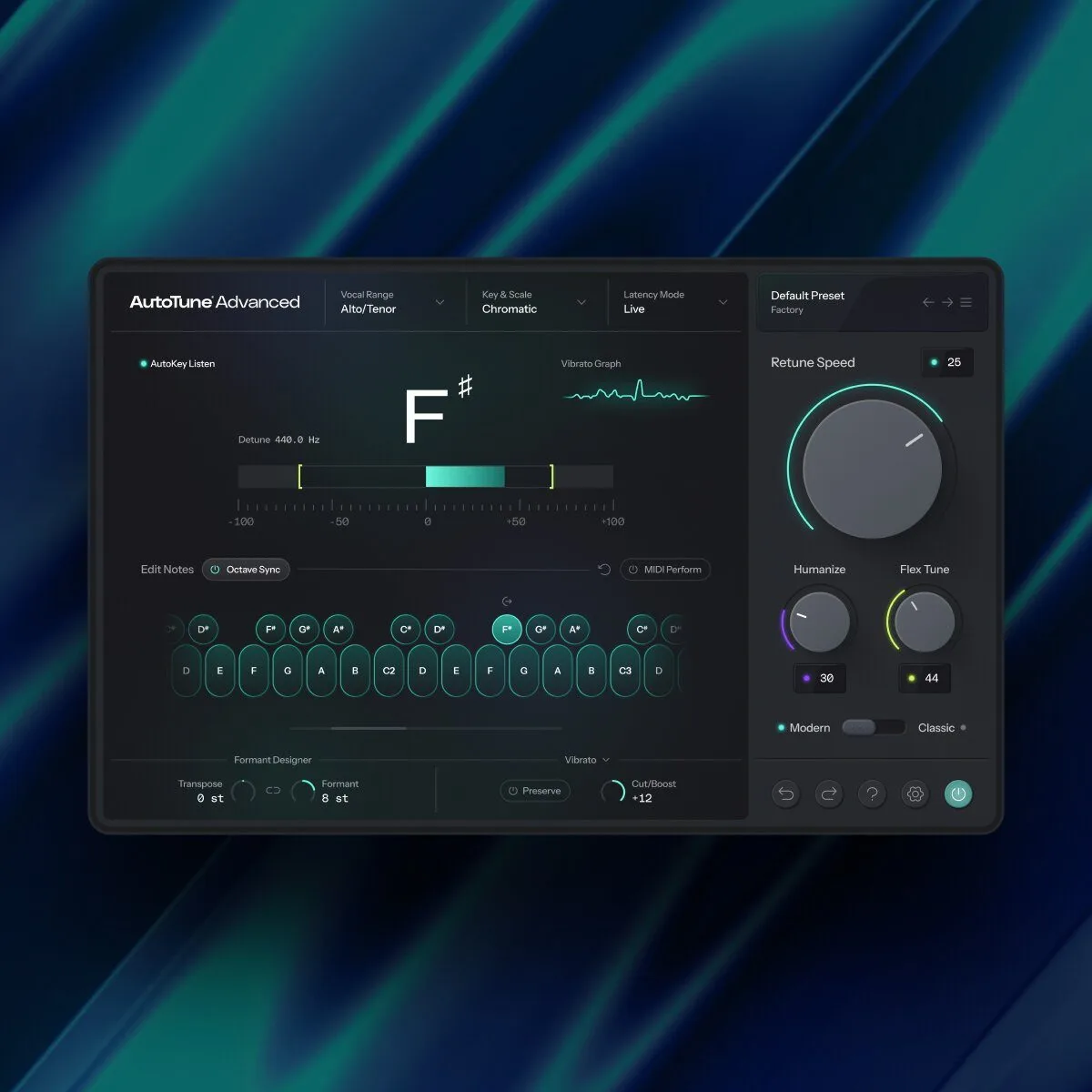Click the Retune Speed value 25
The width and height of the screenshot is (1092, 1092).
coord(947,362)
